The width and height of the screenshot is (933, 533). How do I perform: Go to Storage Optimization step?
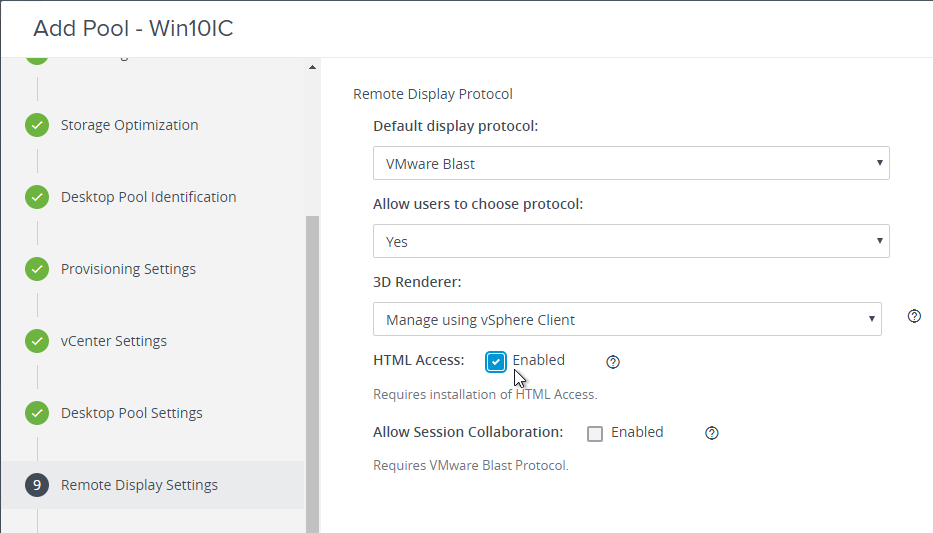[129, 125]
